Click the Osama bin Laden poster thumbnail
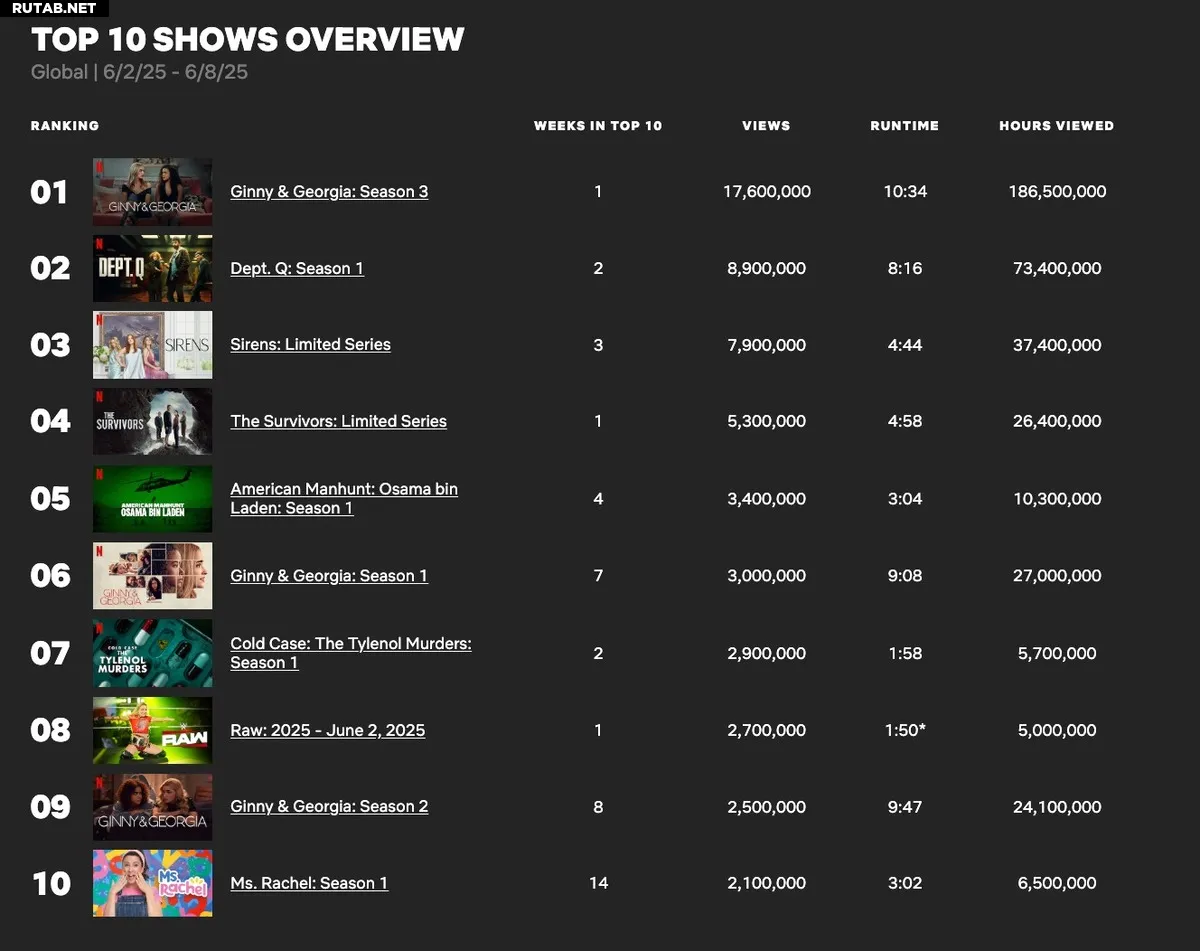This screenshot has width=1200, height=951. pyautogui.click(x=152, y=498)
